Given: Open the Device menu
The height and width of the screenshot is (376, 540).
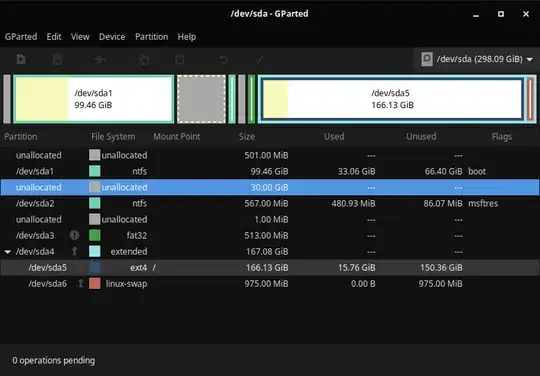Looking at the screenshot, I should pyautogui.click(x=112, y=36).
